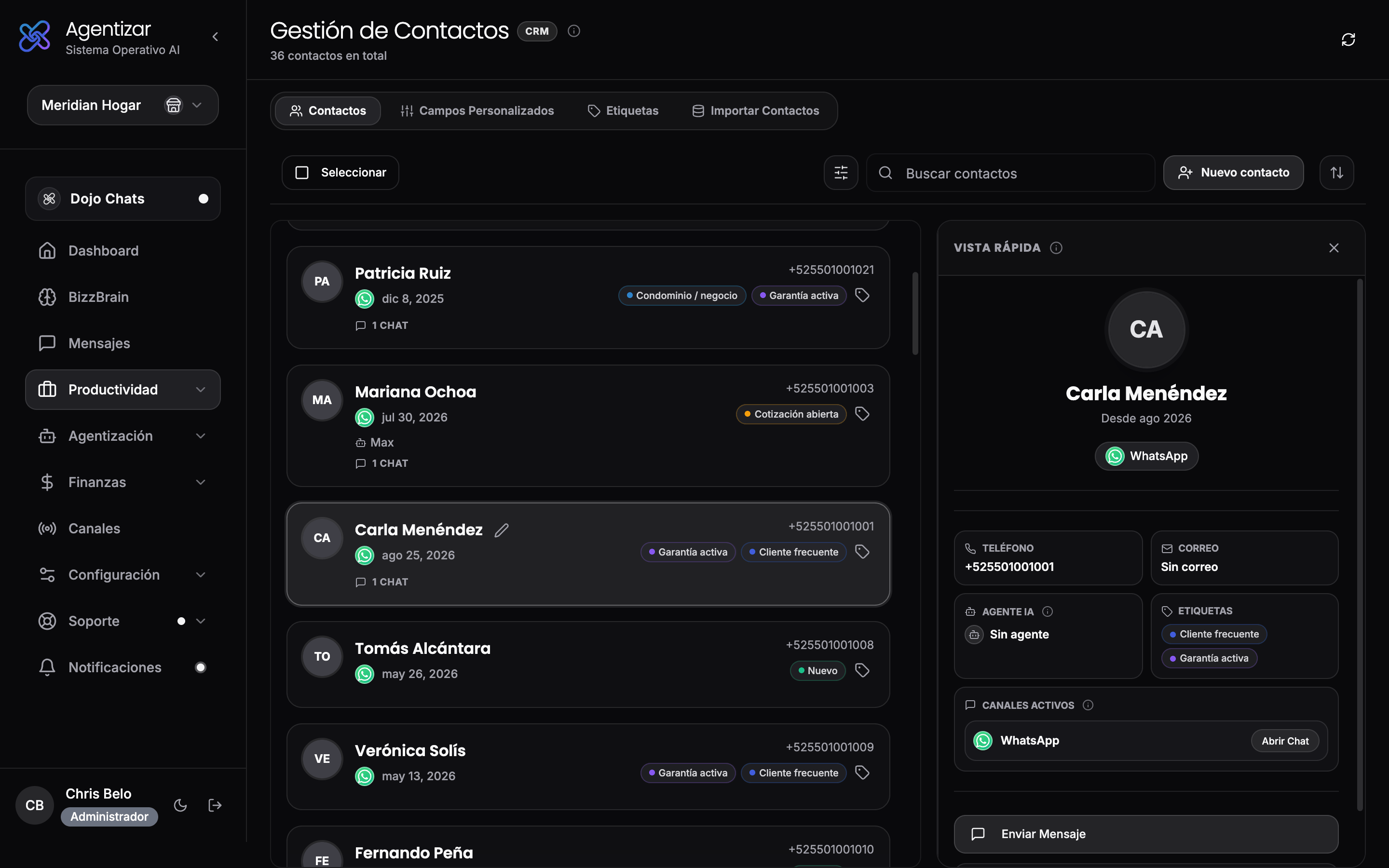
Task: Click the logout icon
Action: (x=215, y=805)
